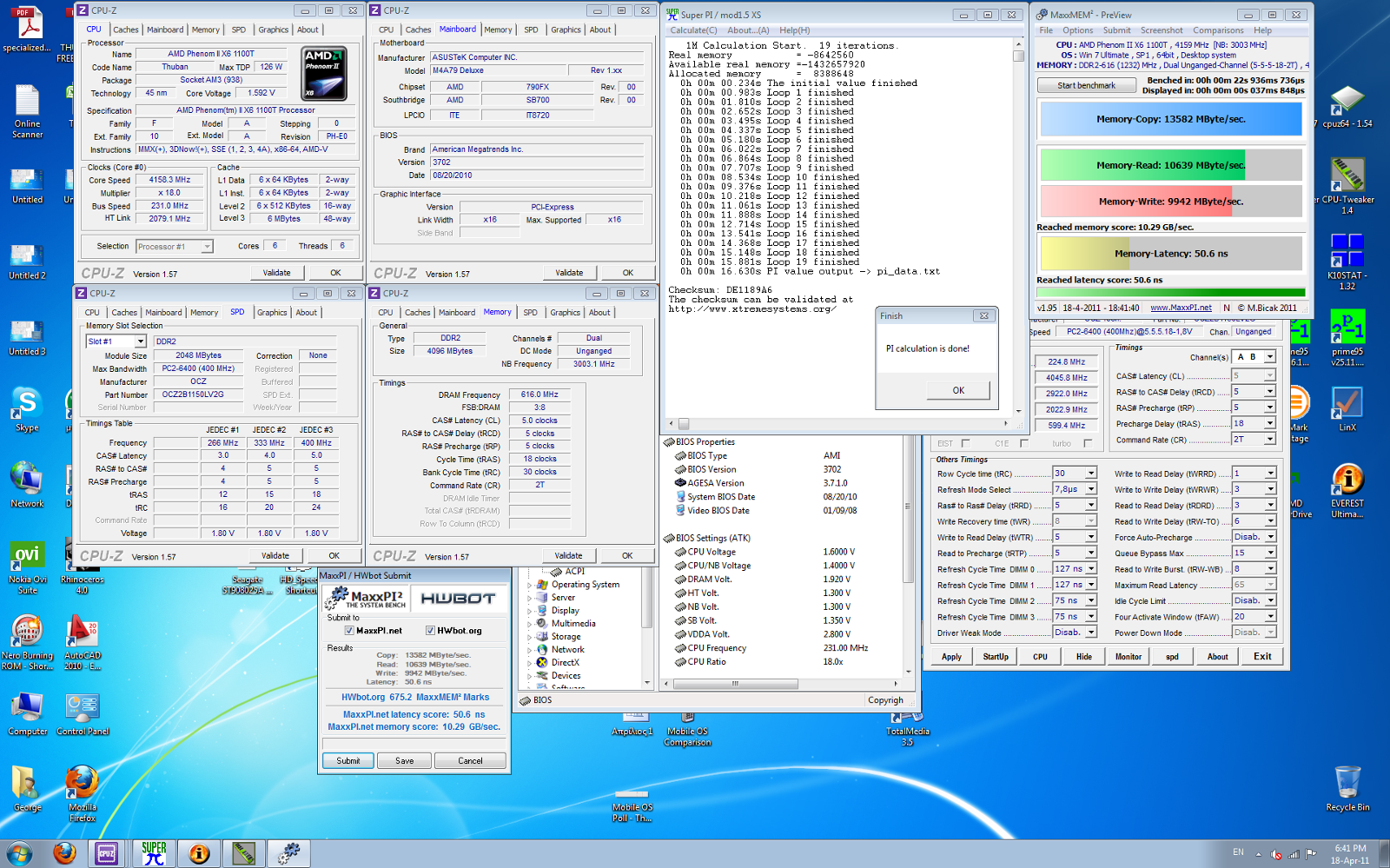Click the comment input field above Submit
Screen dimensions: 1390x868
click(414, 744)
